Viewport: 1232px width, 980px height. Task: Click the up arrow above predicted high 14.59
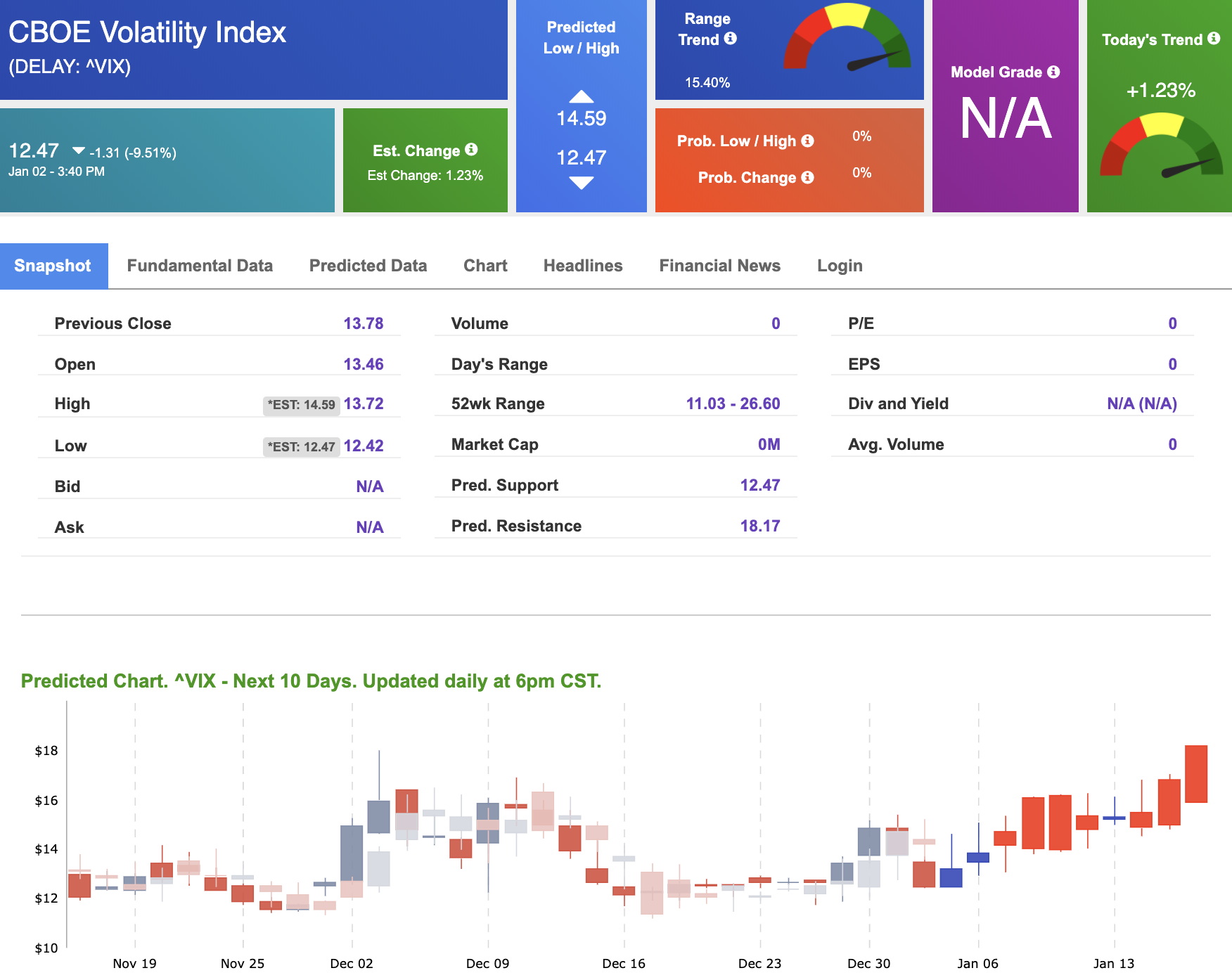point(582,96)
